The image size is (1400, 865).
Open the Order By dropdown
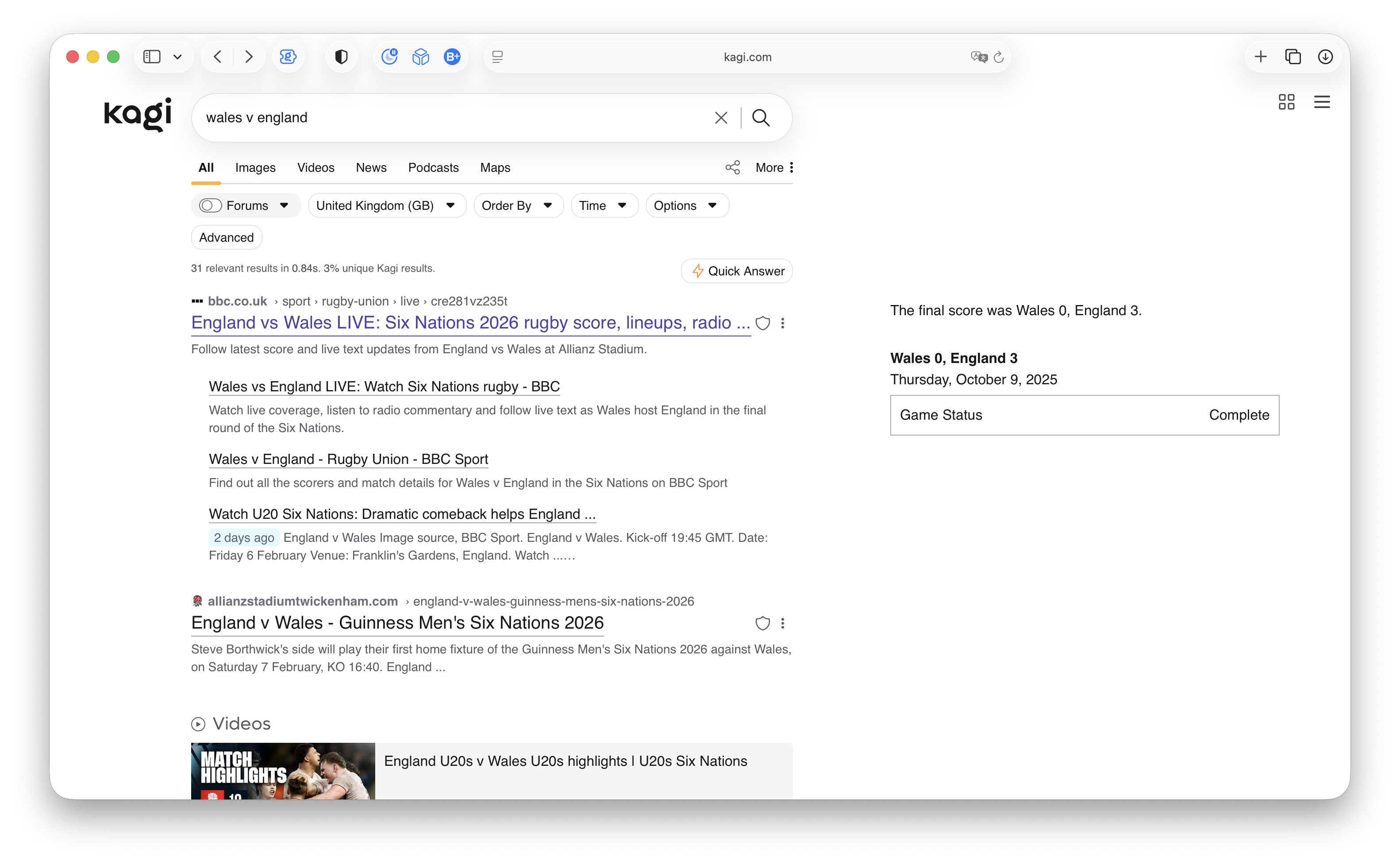[x=517, y=205]
